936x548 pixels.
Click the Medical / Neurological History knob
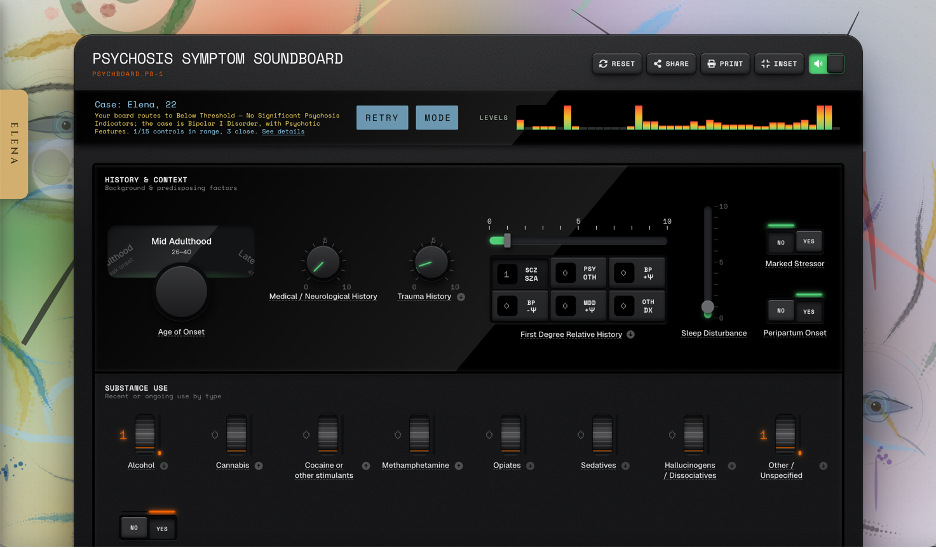[323, 262]
